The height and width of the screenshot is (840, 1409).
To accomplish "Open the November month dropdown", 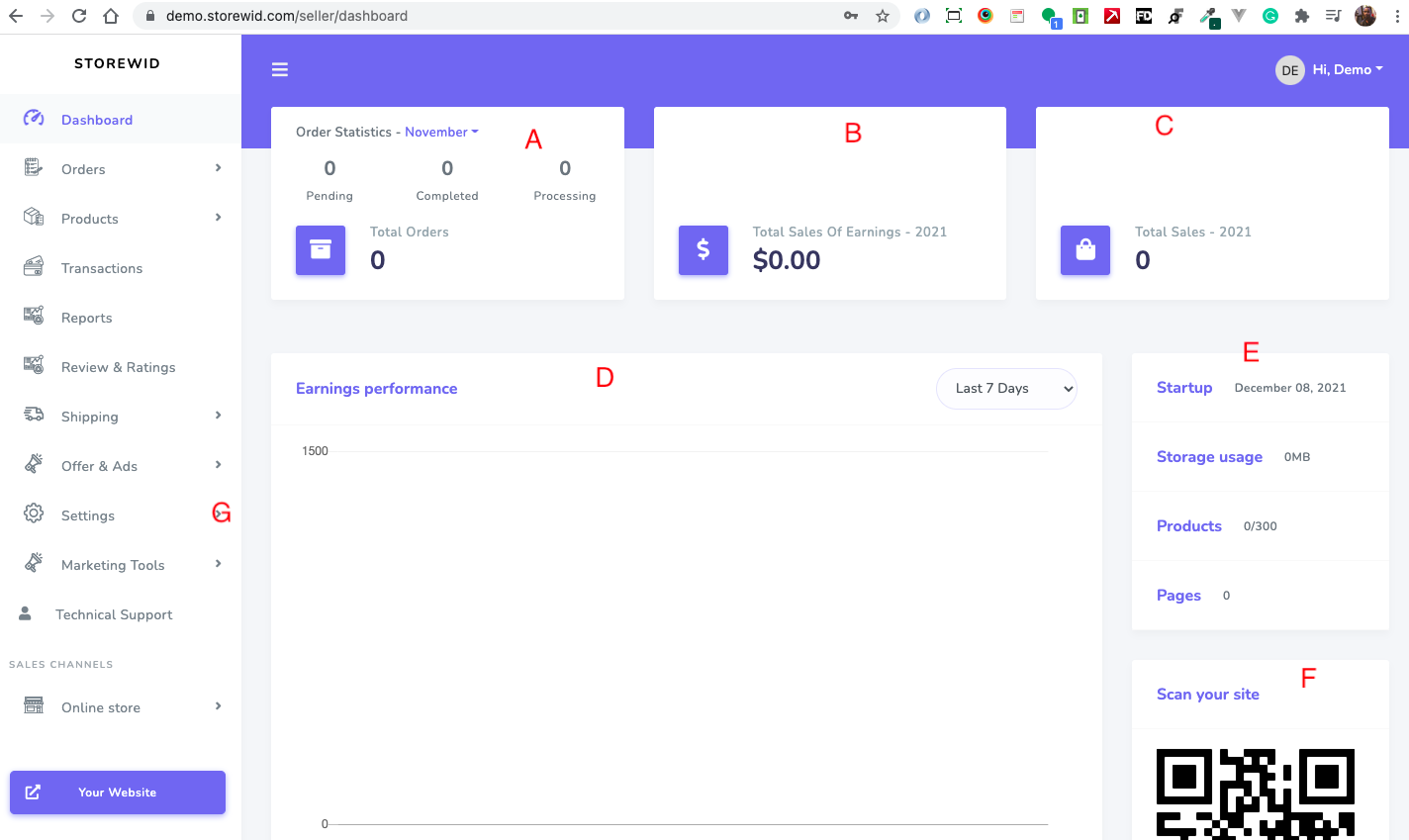I will tap(441, 132).
